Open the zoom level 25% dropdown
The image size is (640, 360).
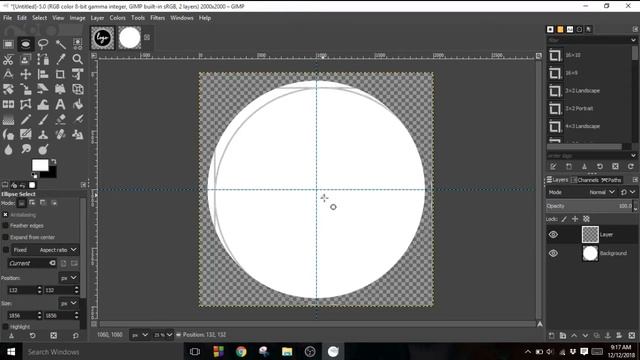tap(163, 335)
